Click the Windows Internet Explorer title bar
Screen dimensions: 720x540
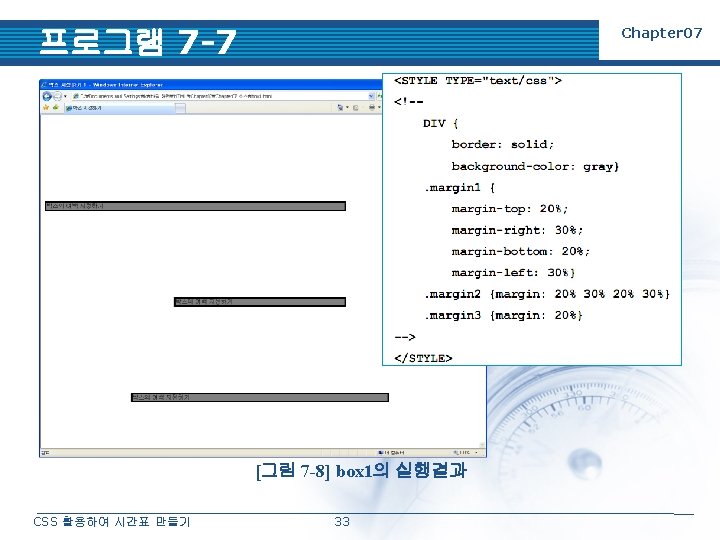pyautogui.click(x=211, y=84)
